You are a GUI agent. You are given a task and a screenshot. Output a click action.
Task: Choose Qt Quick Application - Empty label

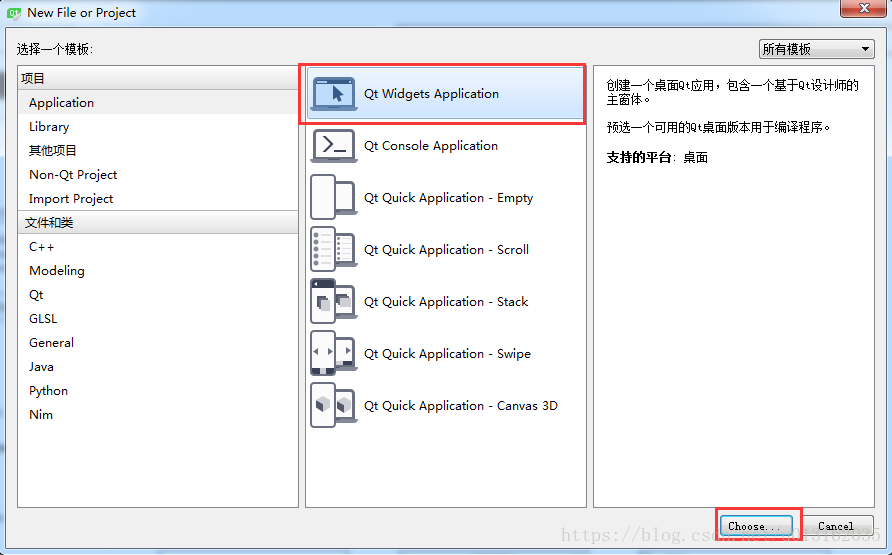[x=448, y=198]
